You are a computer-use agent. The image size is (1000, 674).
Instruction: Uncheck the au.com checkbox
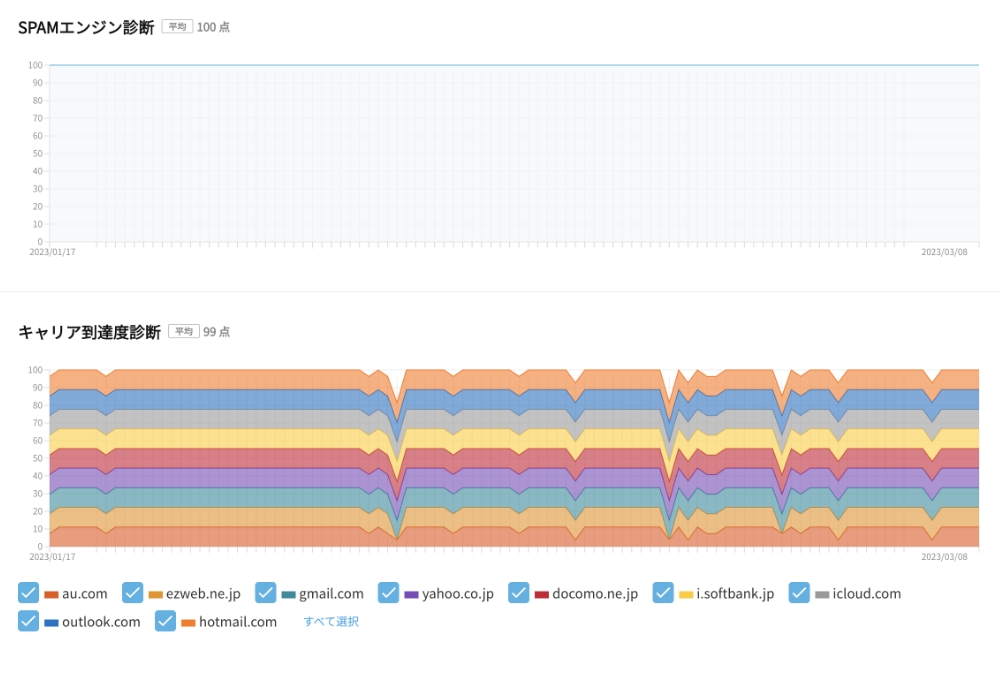click(29, 593)
